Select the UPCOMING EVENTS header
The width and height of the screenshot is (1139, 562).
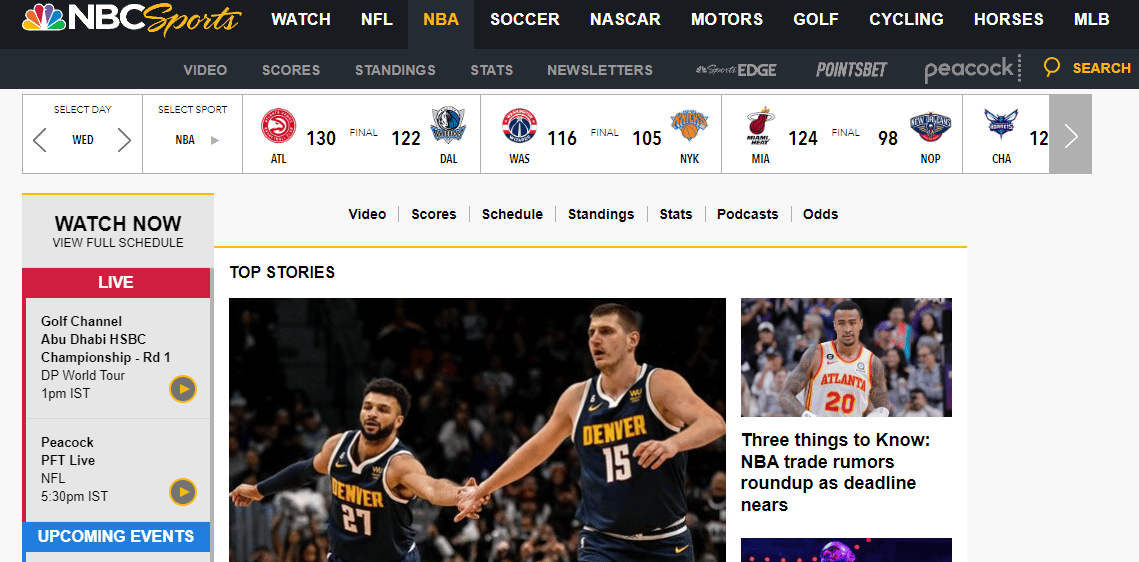pos(116,537)
